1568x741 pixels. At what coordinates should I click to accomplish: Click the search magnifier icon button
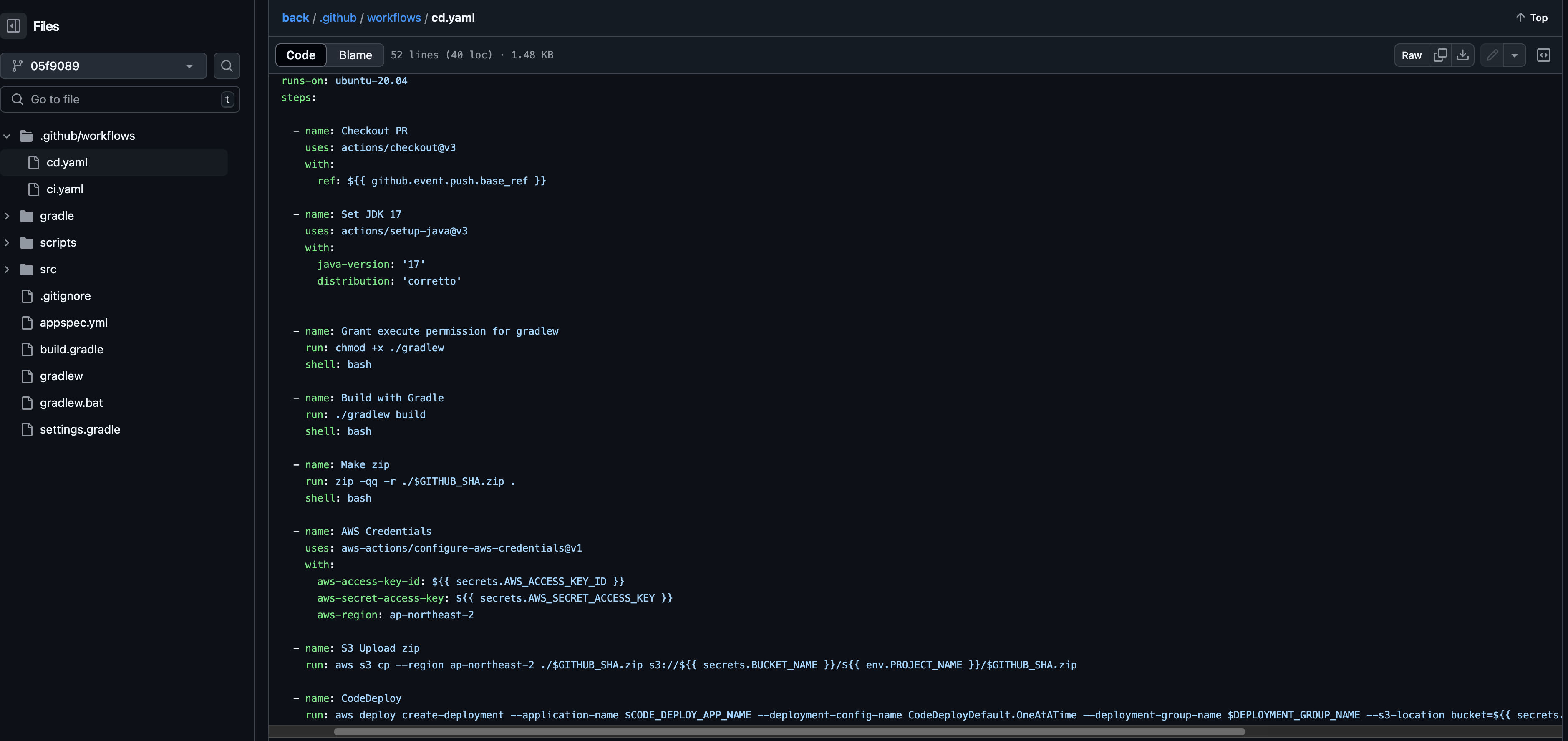[x=227, y=66]
